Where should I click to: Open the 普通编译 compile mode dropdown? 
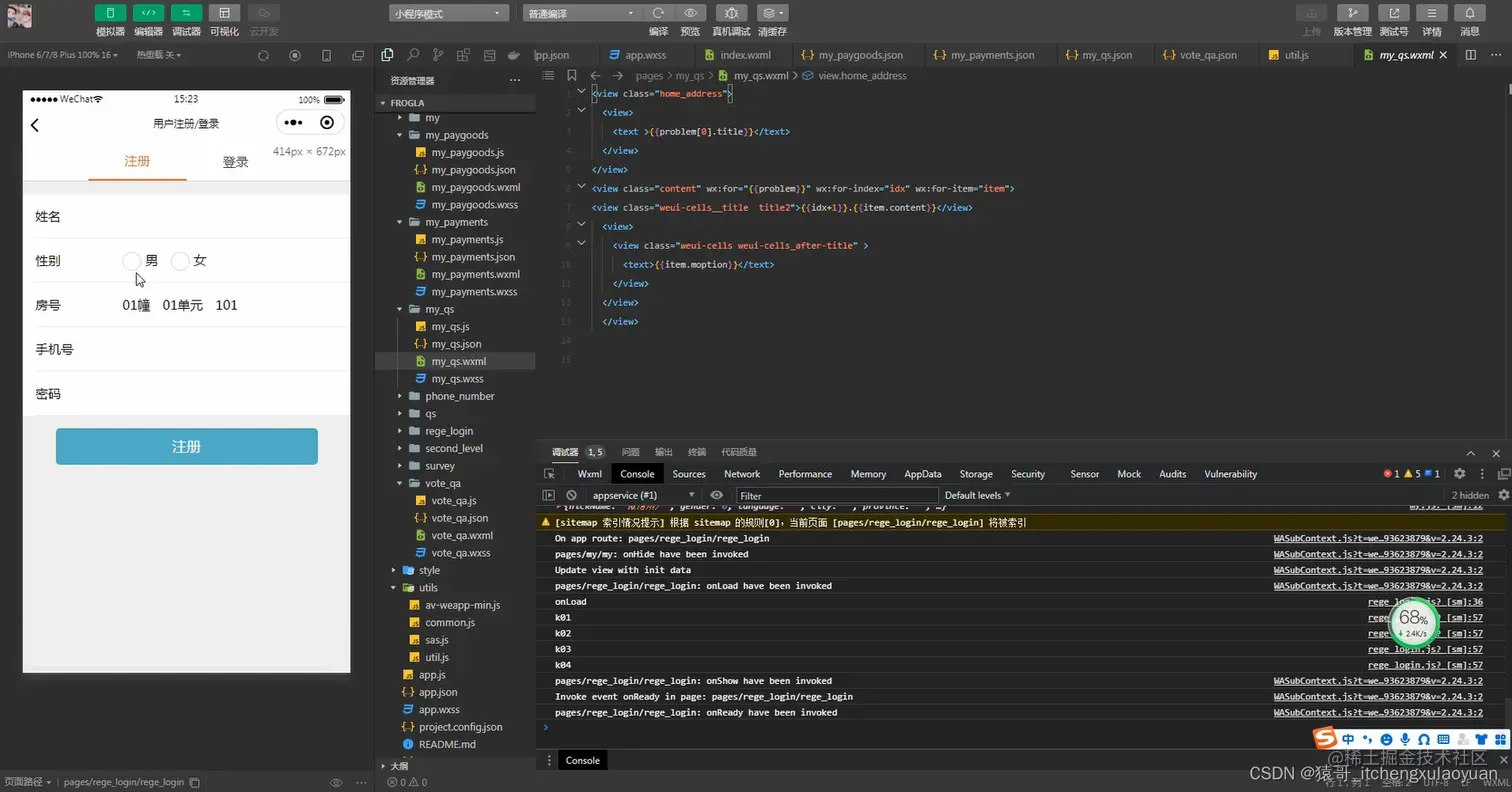pyautogui.click(x=582, y=13)
